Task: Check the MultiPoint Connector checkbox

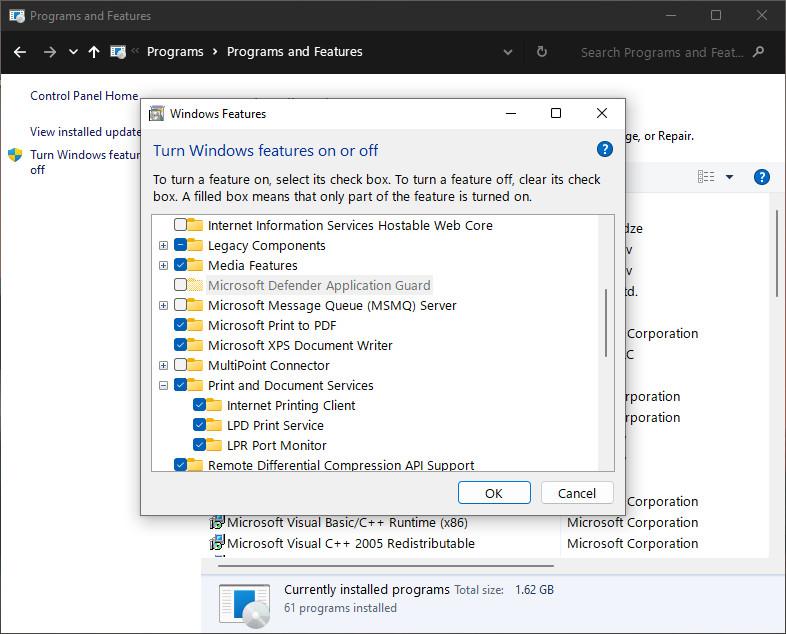Action: coord(180,364)
